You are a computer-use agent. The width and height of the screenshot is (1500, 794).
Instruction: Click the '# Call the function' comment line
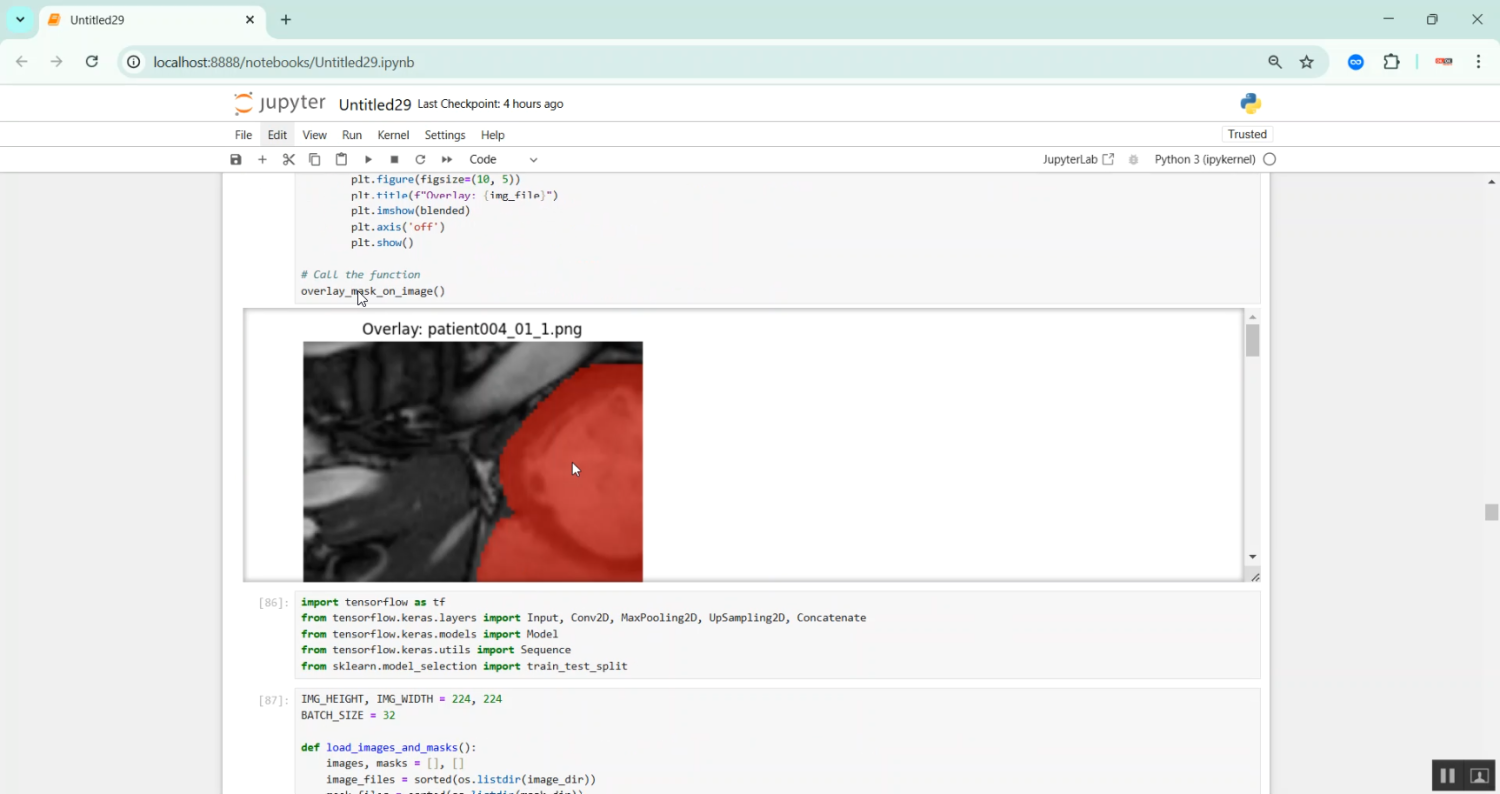(361, 275)
